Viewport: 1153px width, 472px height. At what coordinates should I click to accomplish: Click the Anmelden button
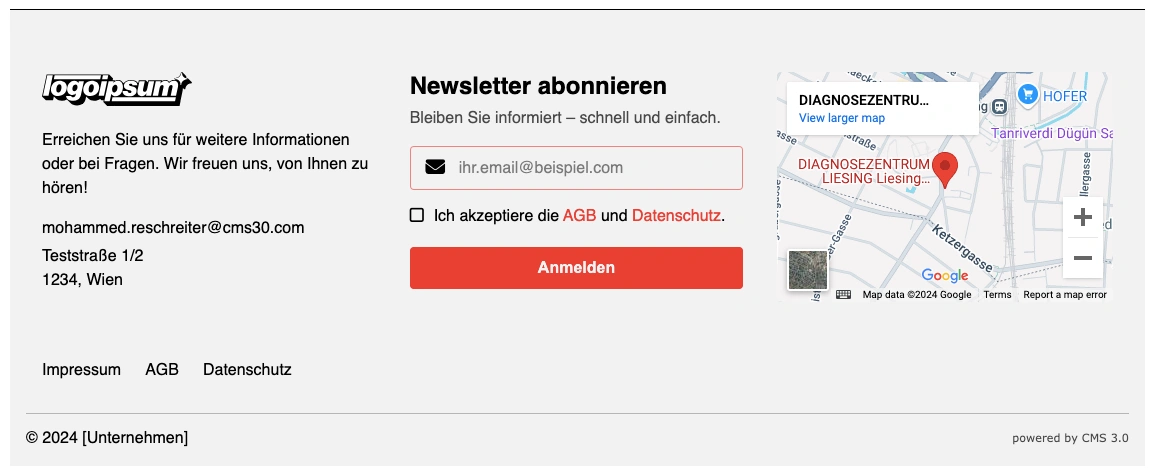point(576,268)
